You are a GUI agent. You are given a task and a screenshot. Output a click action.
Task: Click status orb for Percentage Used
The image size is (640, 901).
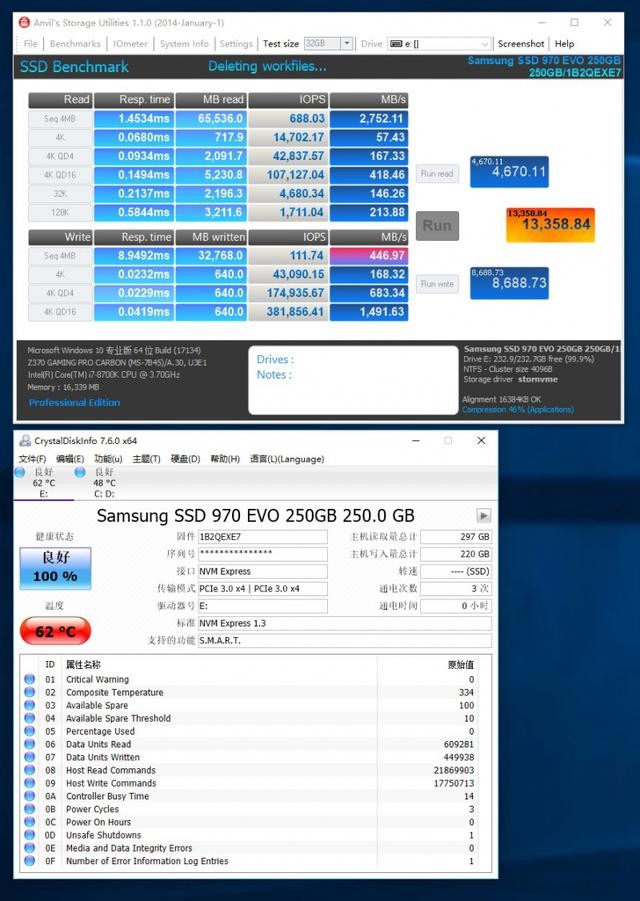pyautogui.click(x=29, y=731)
